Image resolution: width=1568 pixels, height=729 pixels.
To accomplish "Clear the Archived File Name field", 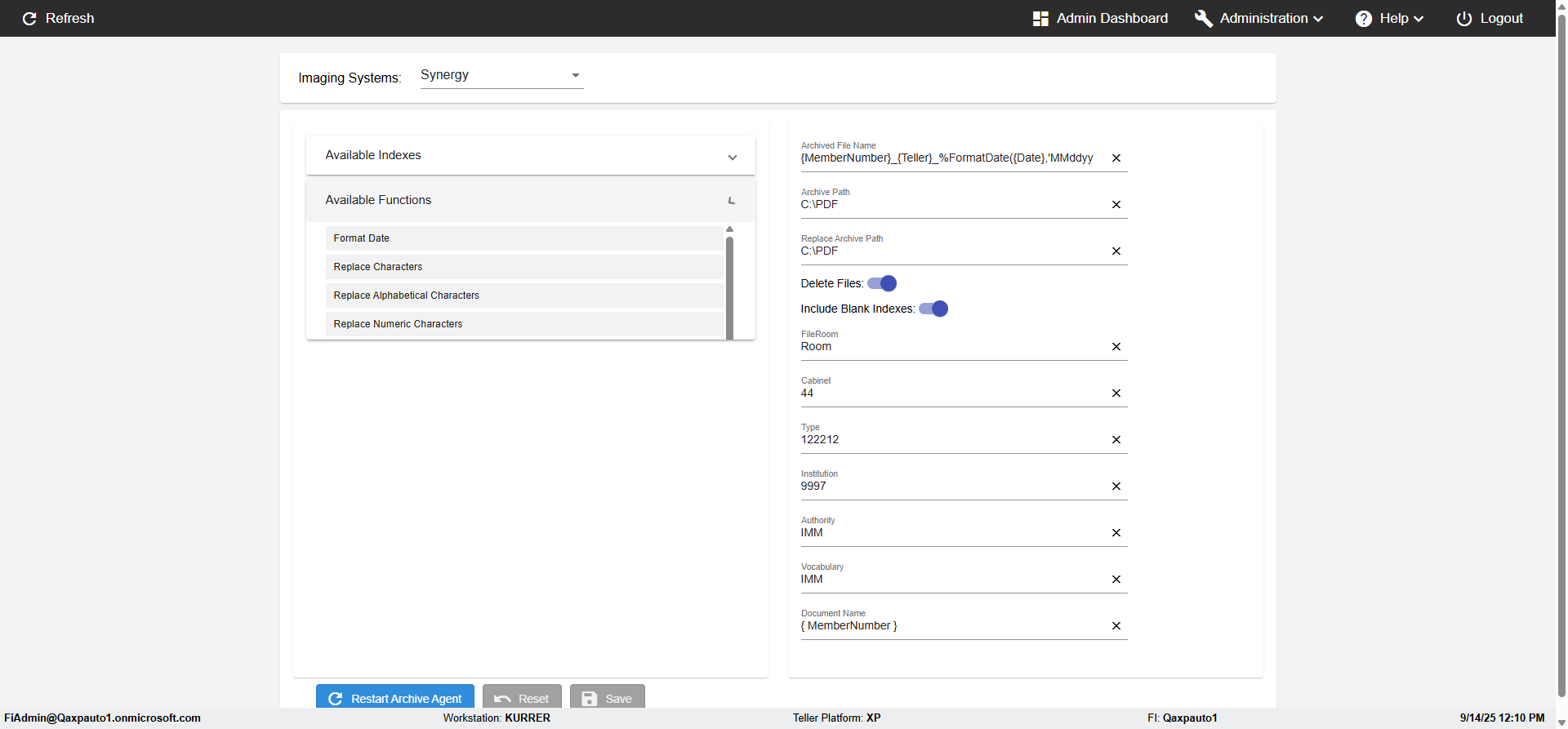I will point(1116,158).
